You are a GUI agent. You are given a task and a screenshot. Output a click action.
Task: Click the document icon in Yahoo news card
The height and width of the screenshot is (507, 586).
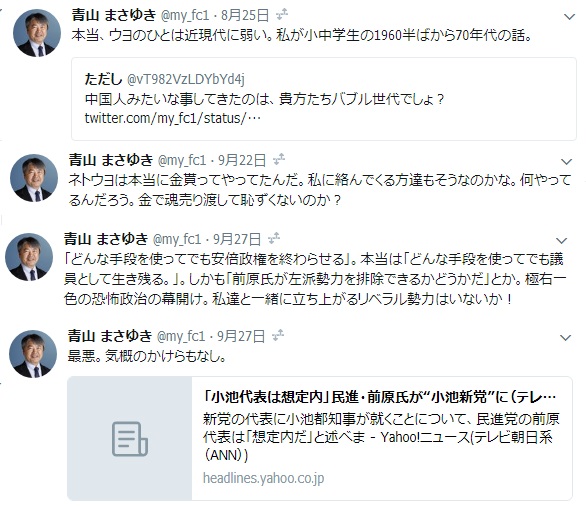pyautogui.click(x=130, y=439)
